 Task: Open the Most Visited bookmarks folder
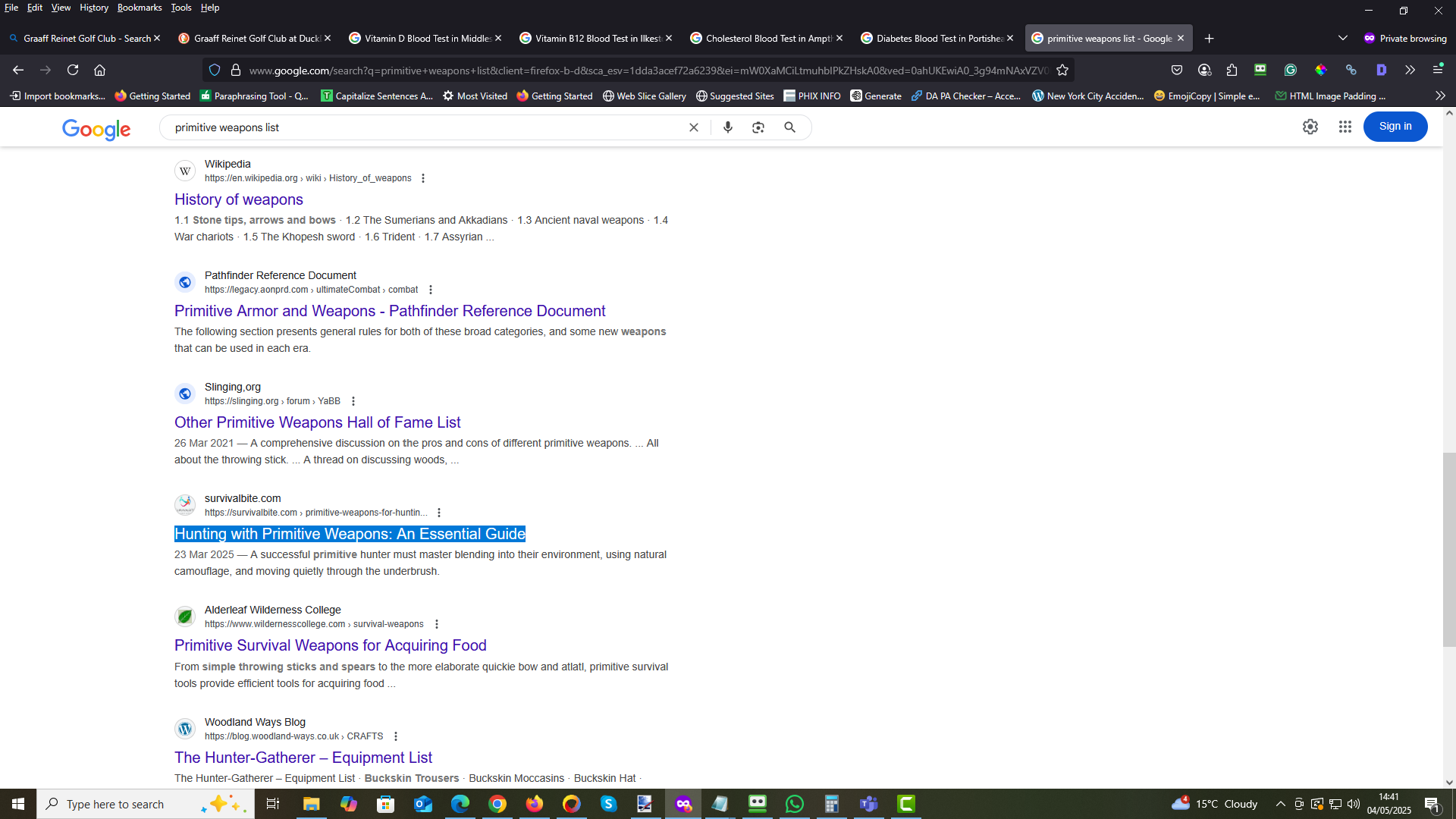click(x=475, y=96)
